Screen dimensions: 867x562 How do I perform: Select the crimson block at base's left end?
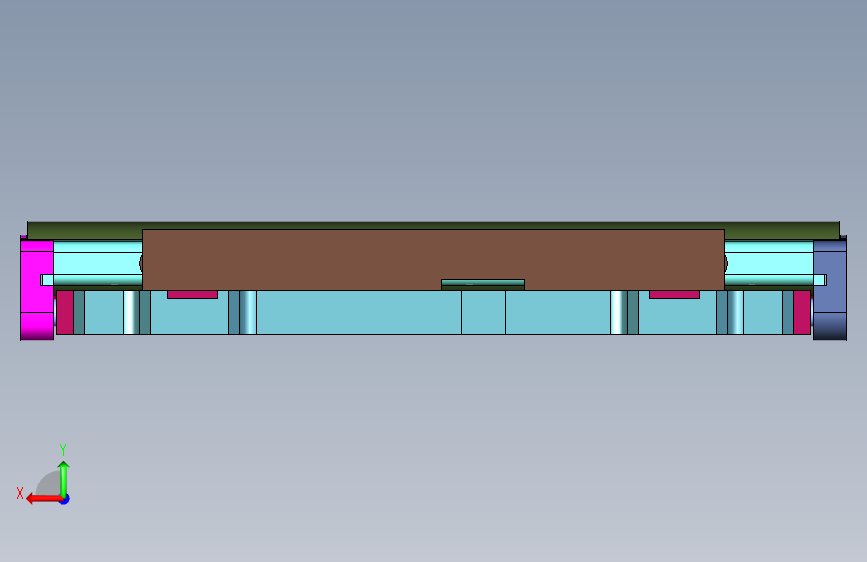65,313
